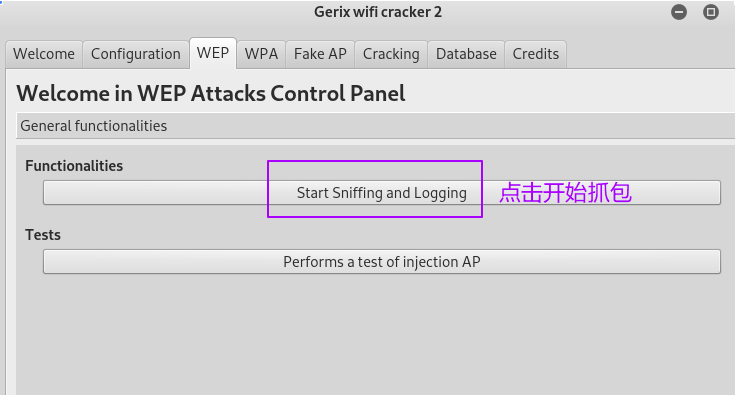Screen dimensions: 735x395
Task: Click Start Sniffing and Logging button
Action: pyautogui.click(x=382, y=193)
